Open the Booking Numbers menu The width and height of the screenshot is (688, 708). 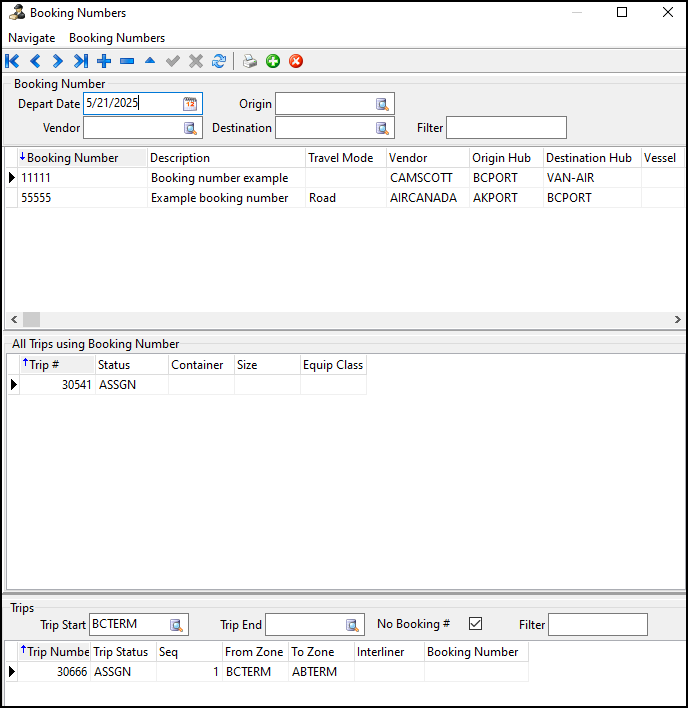click(117, 38)
